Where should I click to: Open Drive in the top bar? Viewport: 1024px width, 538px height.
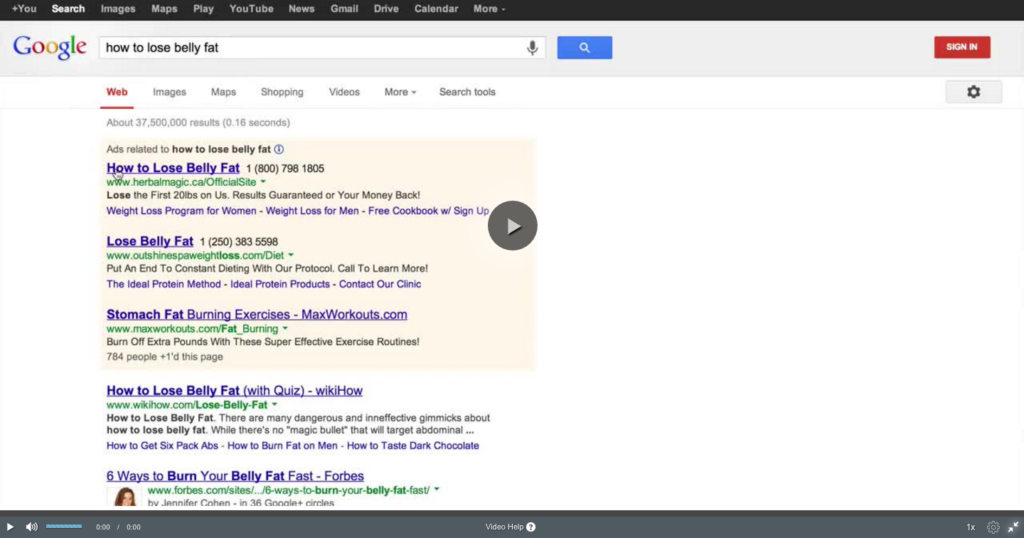click(x=386, y=9)
